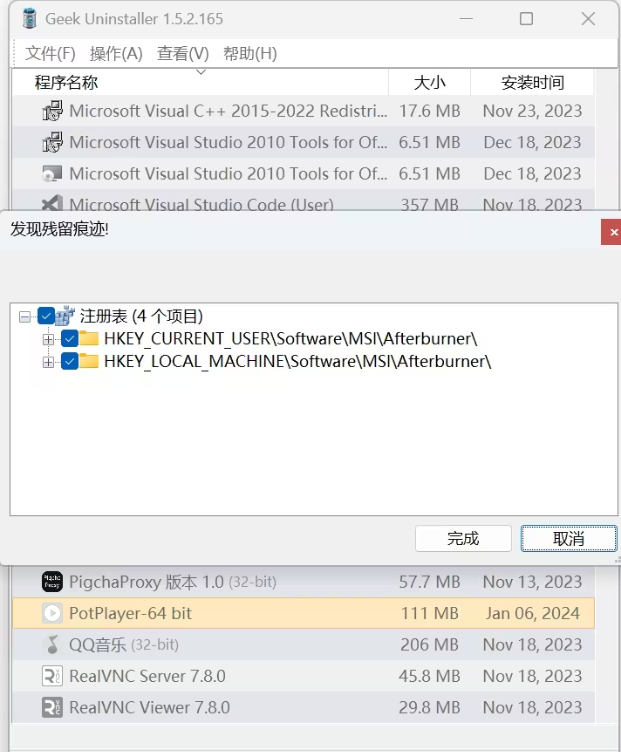Uncheck the 注册表 (4 个项目) checkbox
The image size is (621, 752).
coord(46,316)
